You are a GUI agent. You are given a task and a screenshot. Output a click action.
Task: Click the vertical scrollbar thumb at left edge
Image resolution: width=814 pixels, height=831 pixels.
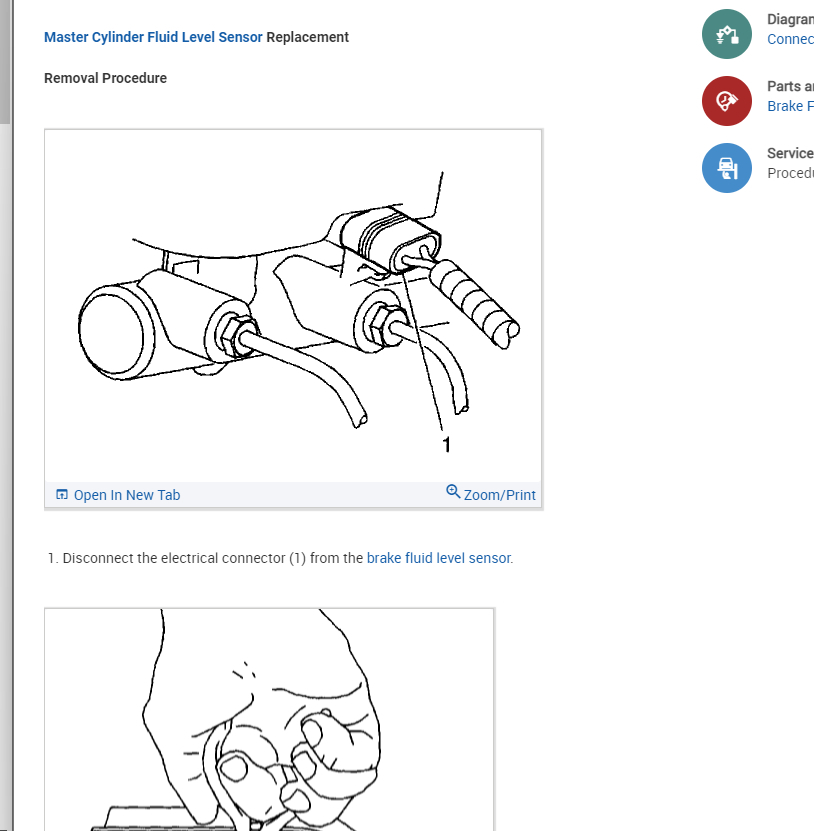(5, 61)
